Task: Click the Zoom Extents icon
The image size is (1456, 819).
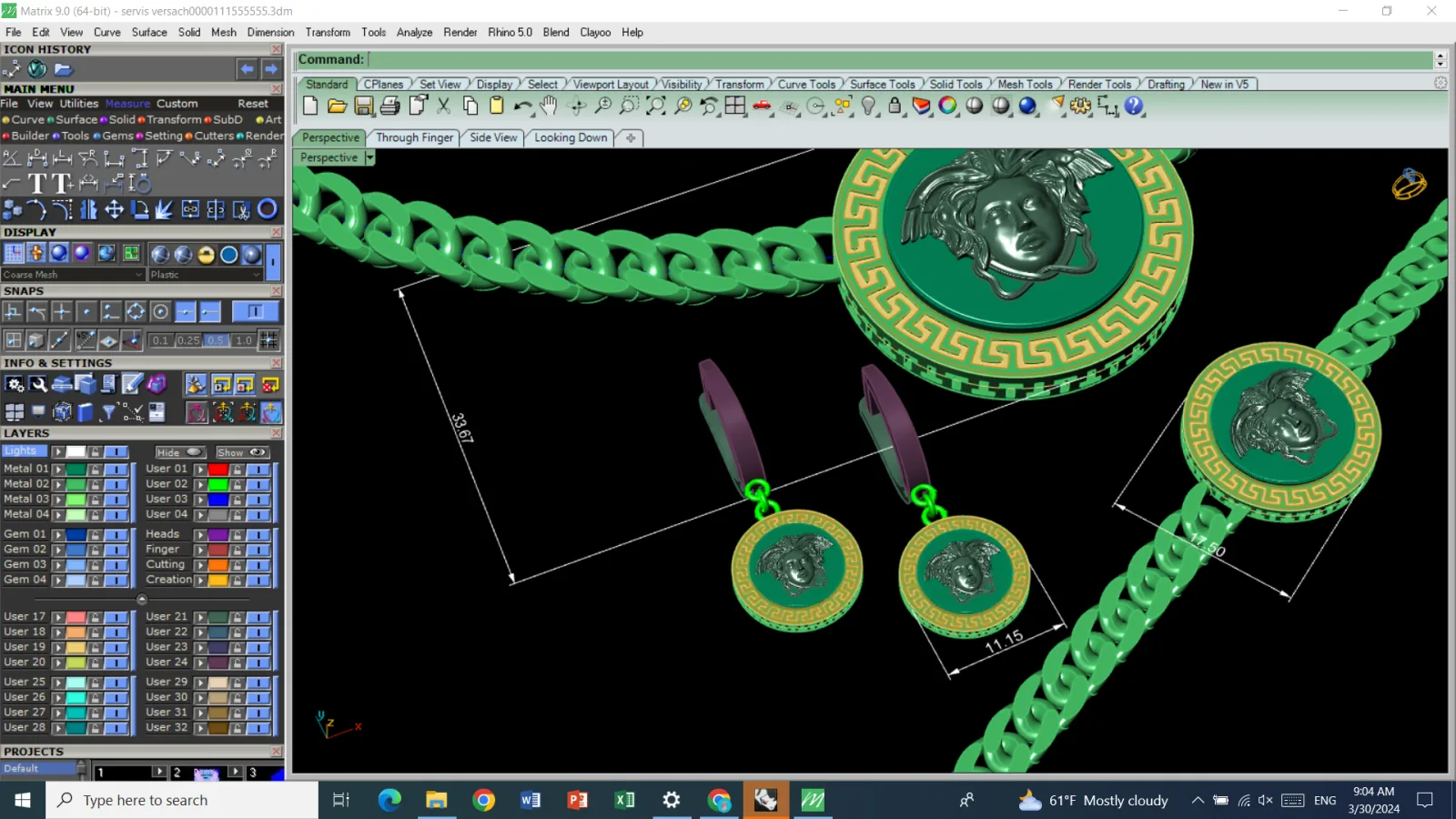Action: click(655, 106)
